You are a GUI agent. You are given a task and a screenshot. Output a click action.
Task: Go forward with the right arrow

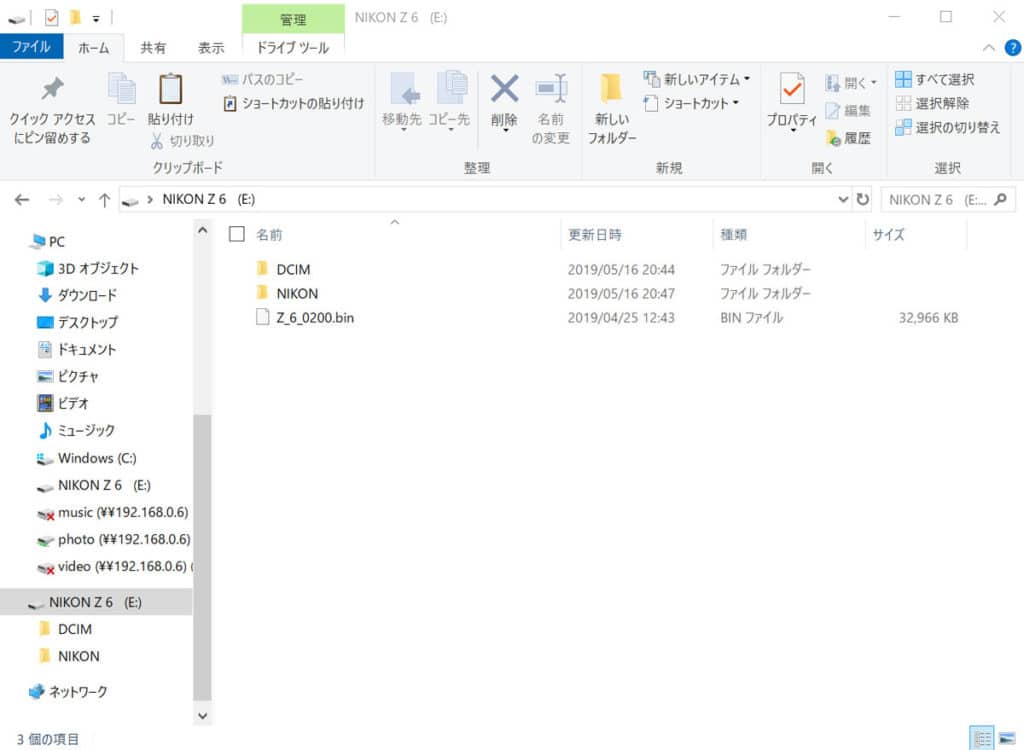pos(56,199)
